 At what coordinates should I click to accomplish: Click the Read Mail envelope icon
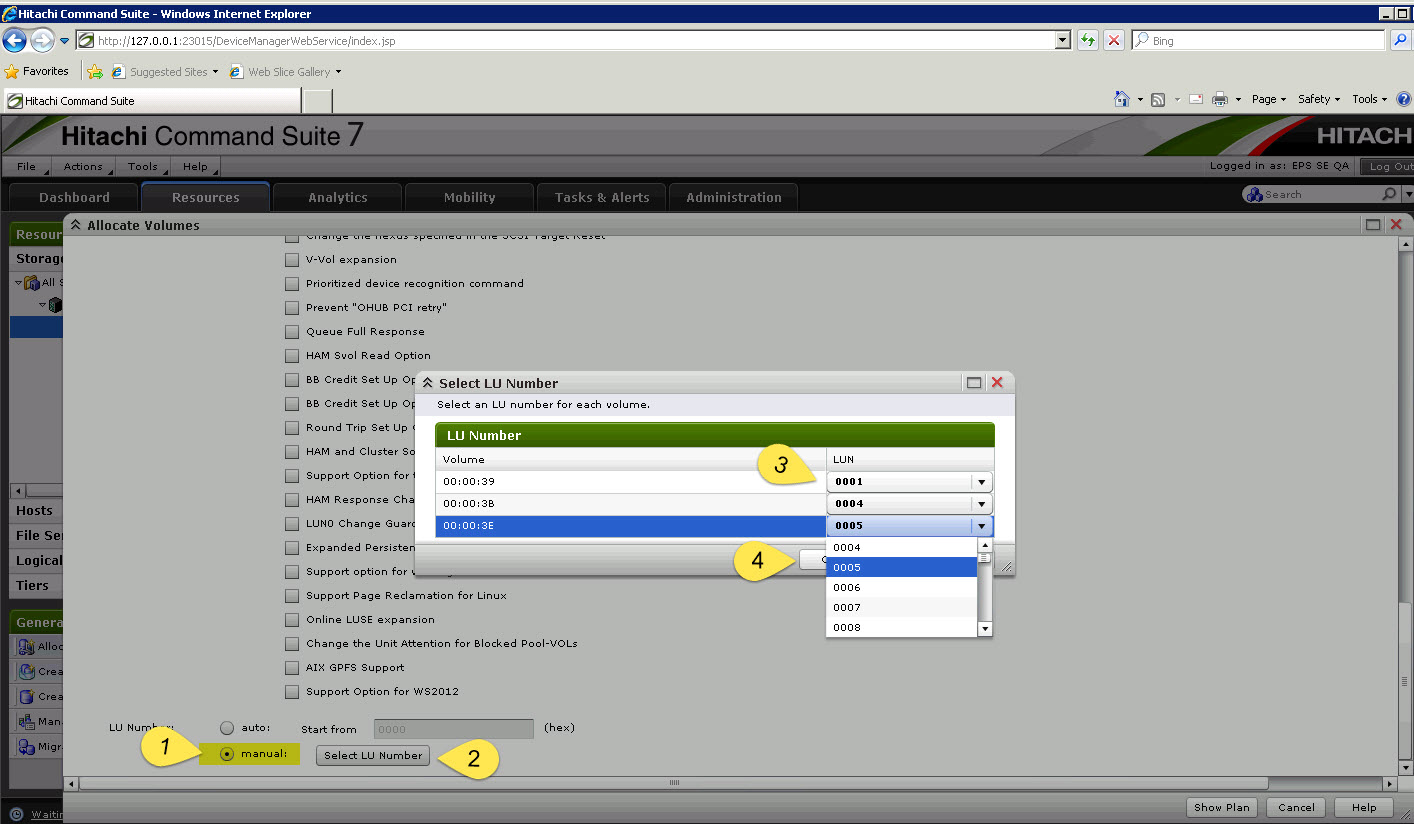[1195, 99]
